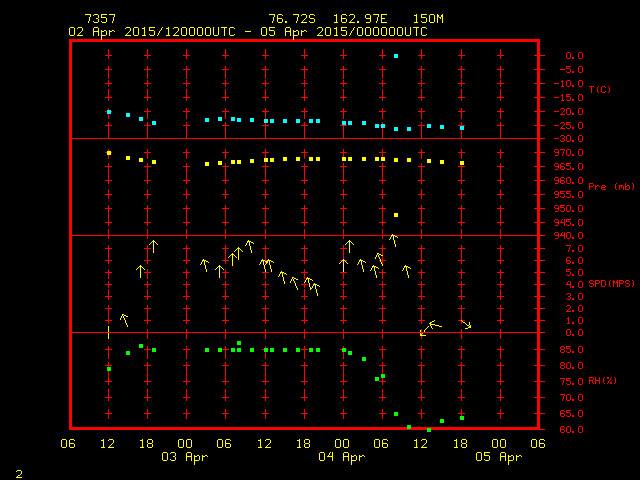Click the RH(%) humidity axis label
The width and height of the screenshot is (640, 480).
coord(603,381)
